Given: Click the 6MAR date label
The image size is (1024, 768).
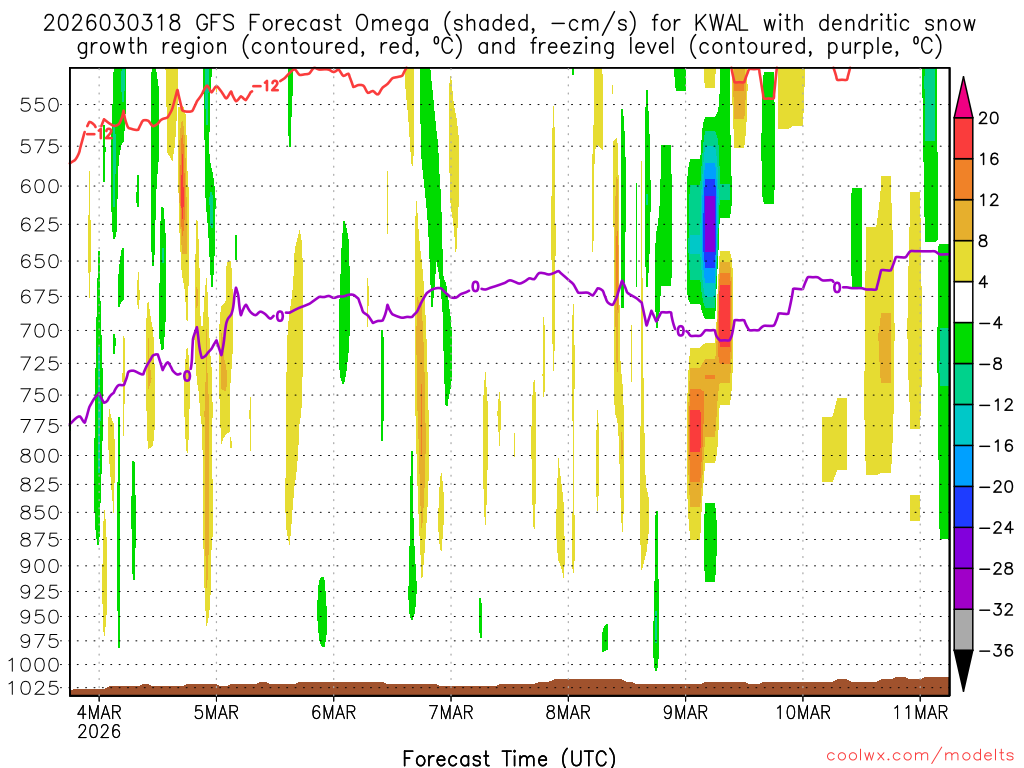Looking at the screenshot, I should [334, 712].
